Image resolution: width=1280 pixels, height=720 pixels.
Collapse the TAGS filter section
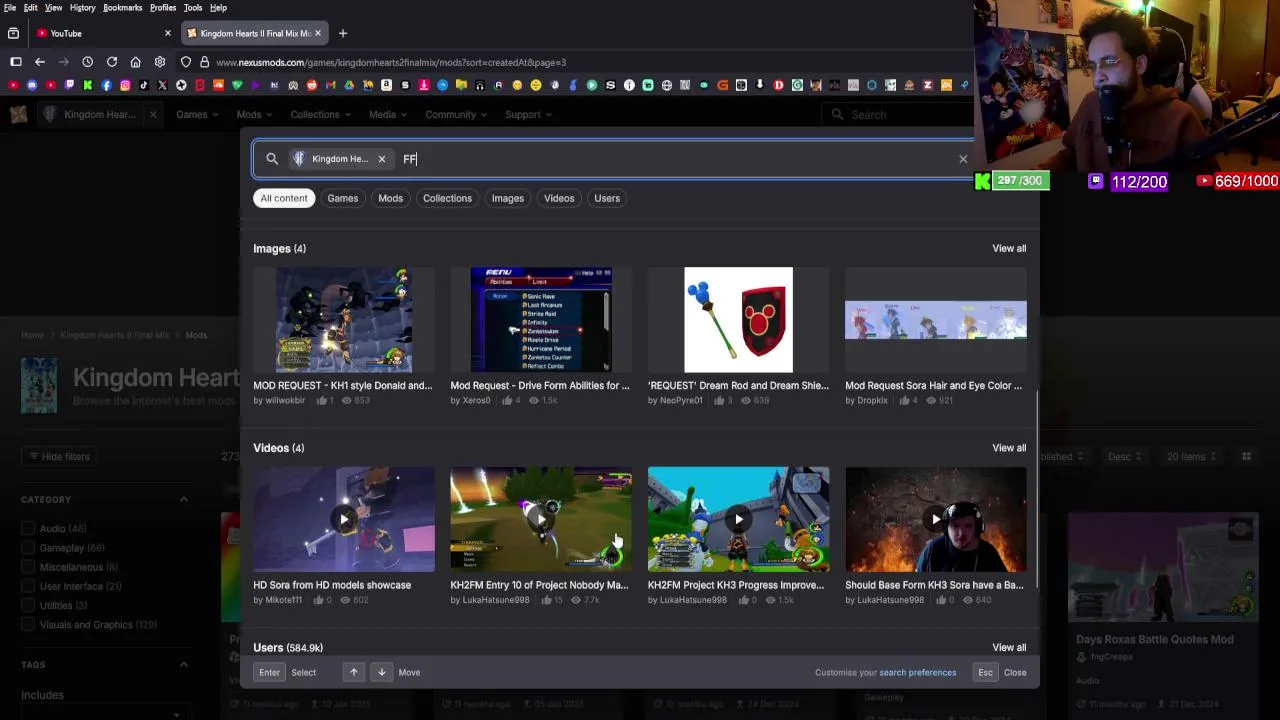tap(183, 664)
